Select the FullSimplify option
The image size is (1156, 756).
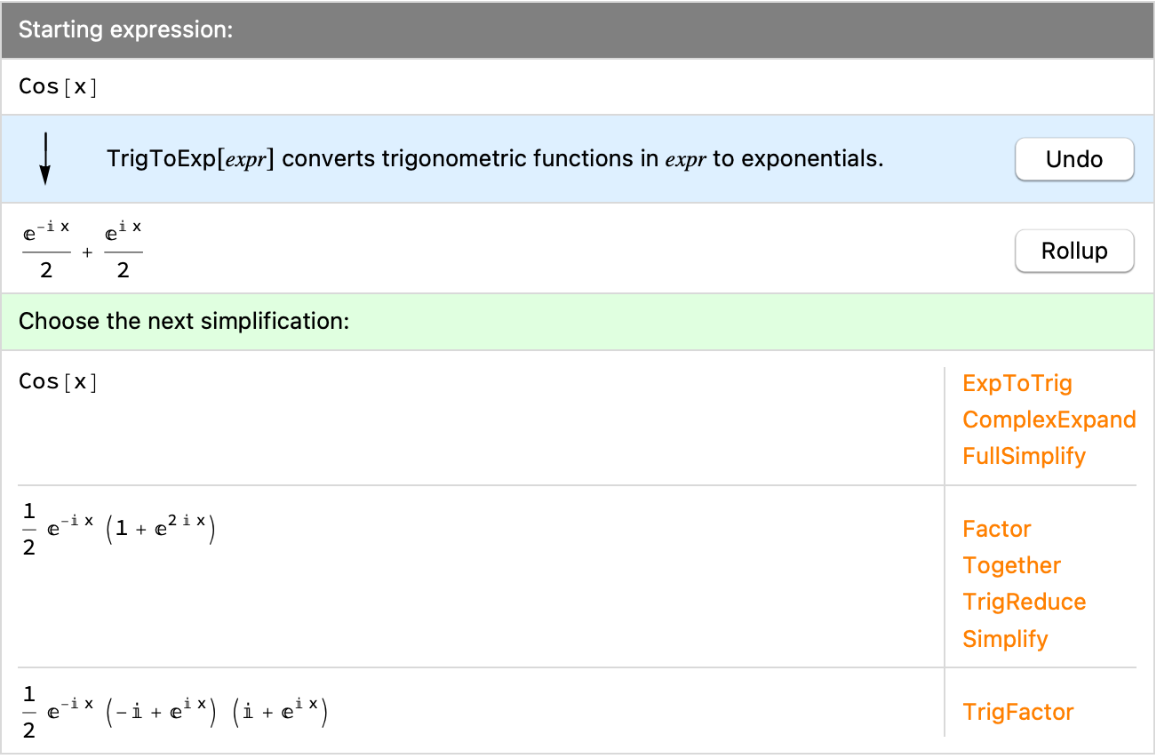click(1024, 456)
